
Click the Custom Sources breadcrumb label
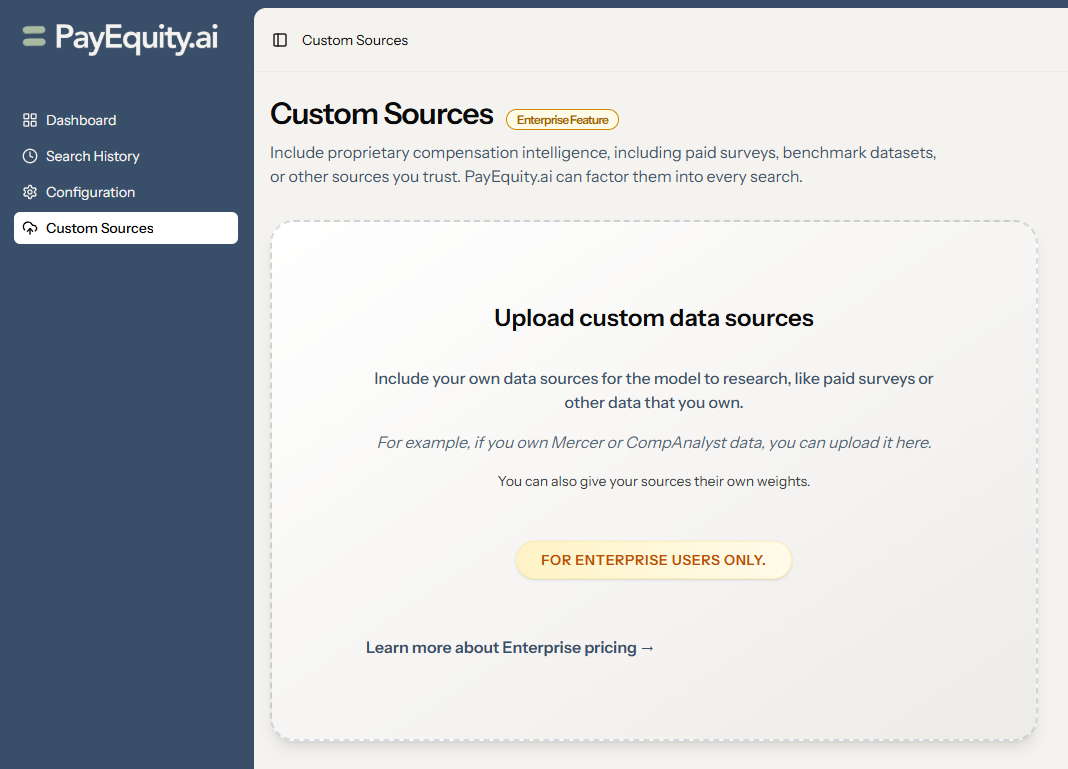(x=354, y=40)
